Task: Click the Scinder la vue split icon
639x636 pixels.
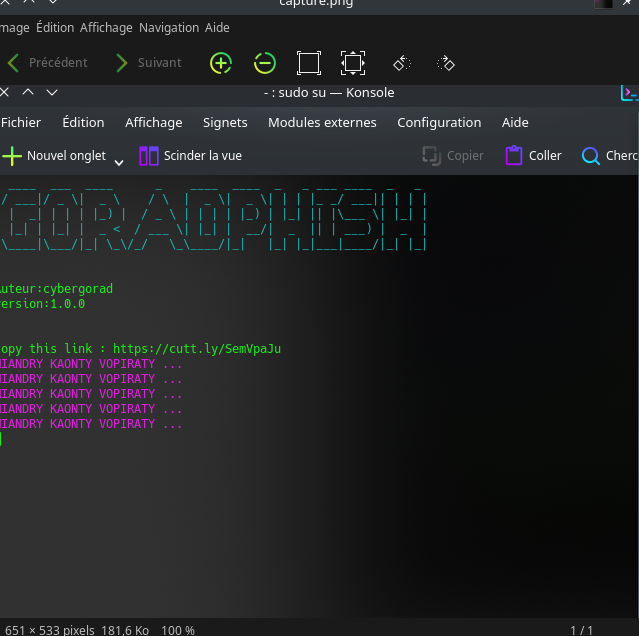Action: point(149,156)
